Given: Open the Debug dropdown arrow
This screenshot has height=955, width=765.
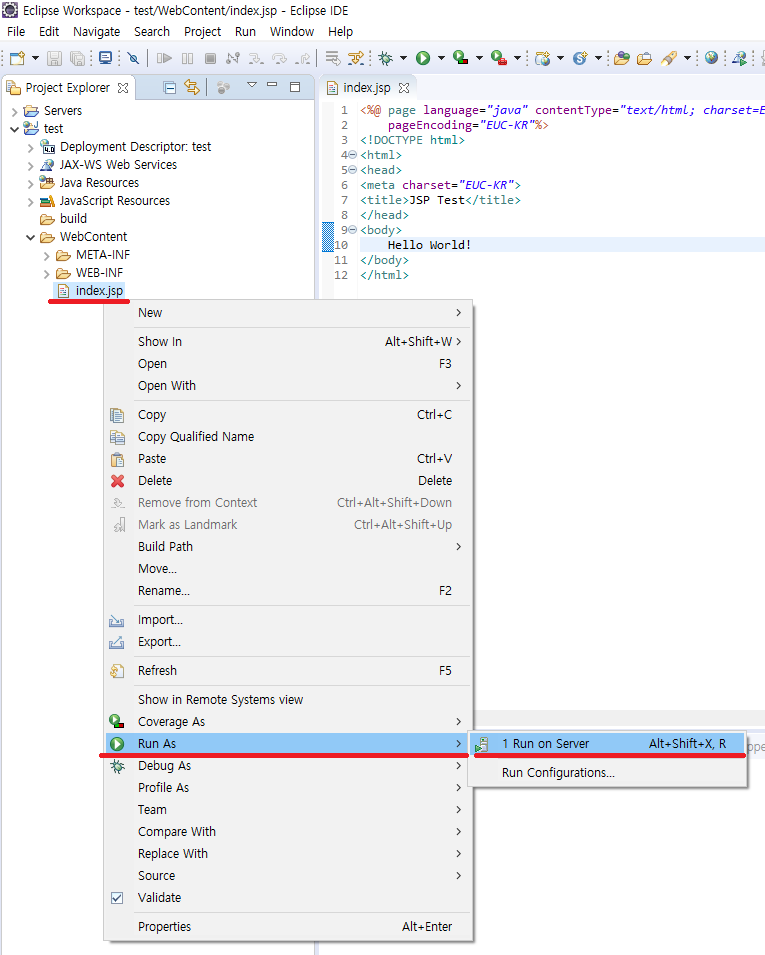Looking at the screenshot, I should click(403, 58).
